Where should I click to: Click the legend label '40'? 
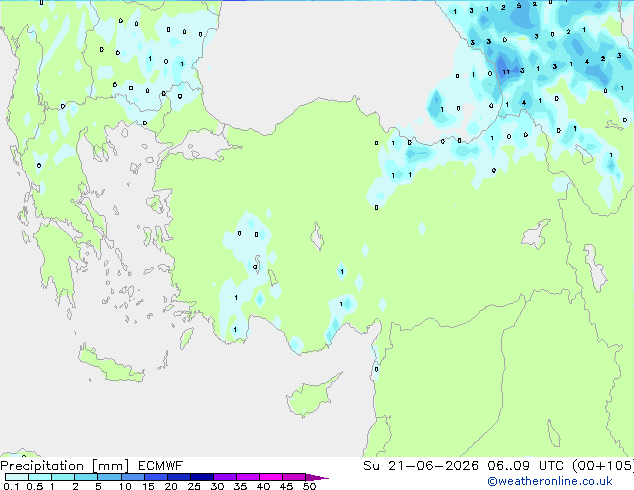[263, 486]
